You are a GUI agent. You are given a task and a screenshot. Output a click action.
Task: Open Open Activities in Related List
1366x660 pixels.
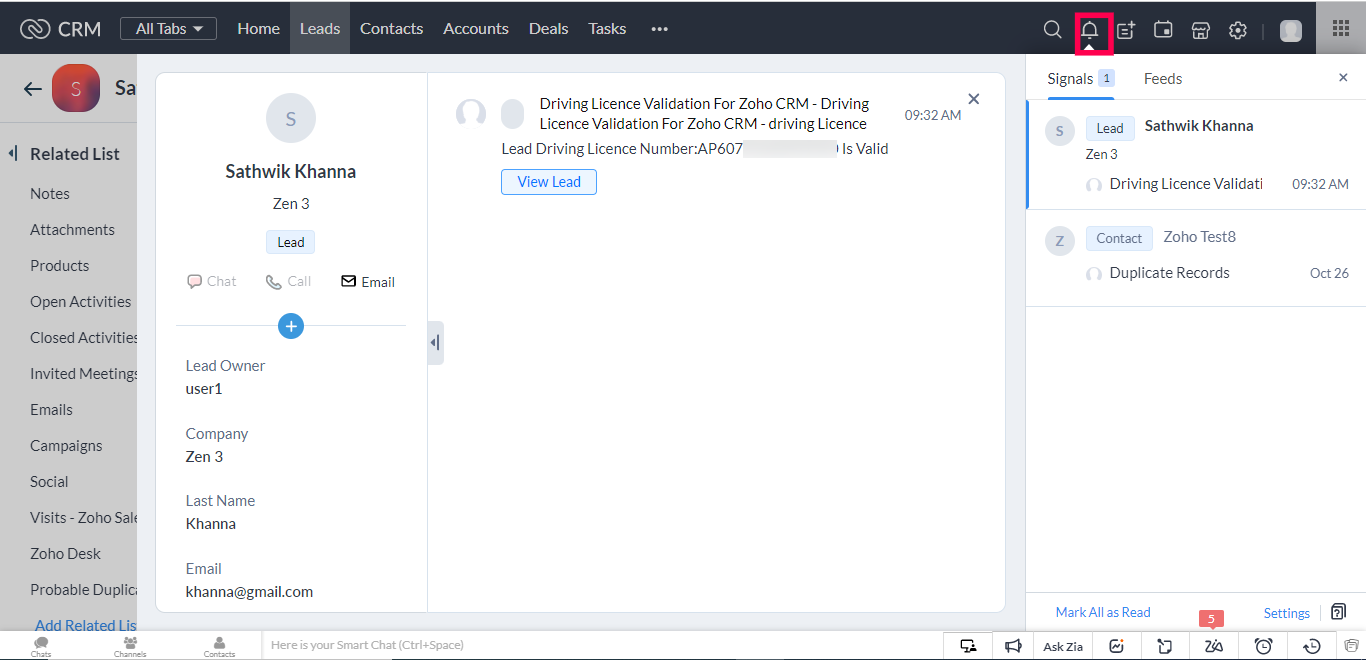(x=81, y=302)
